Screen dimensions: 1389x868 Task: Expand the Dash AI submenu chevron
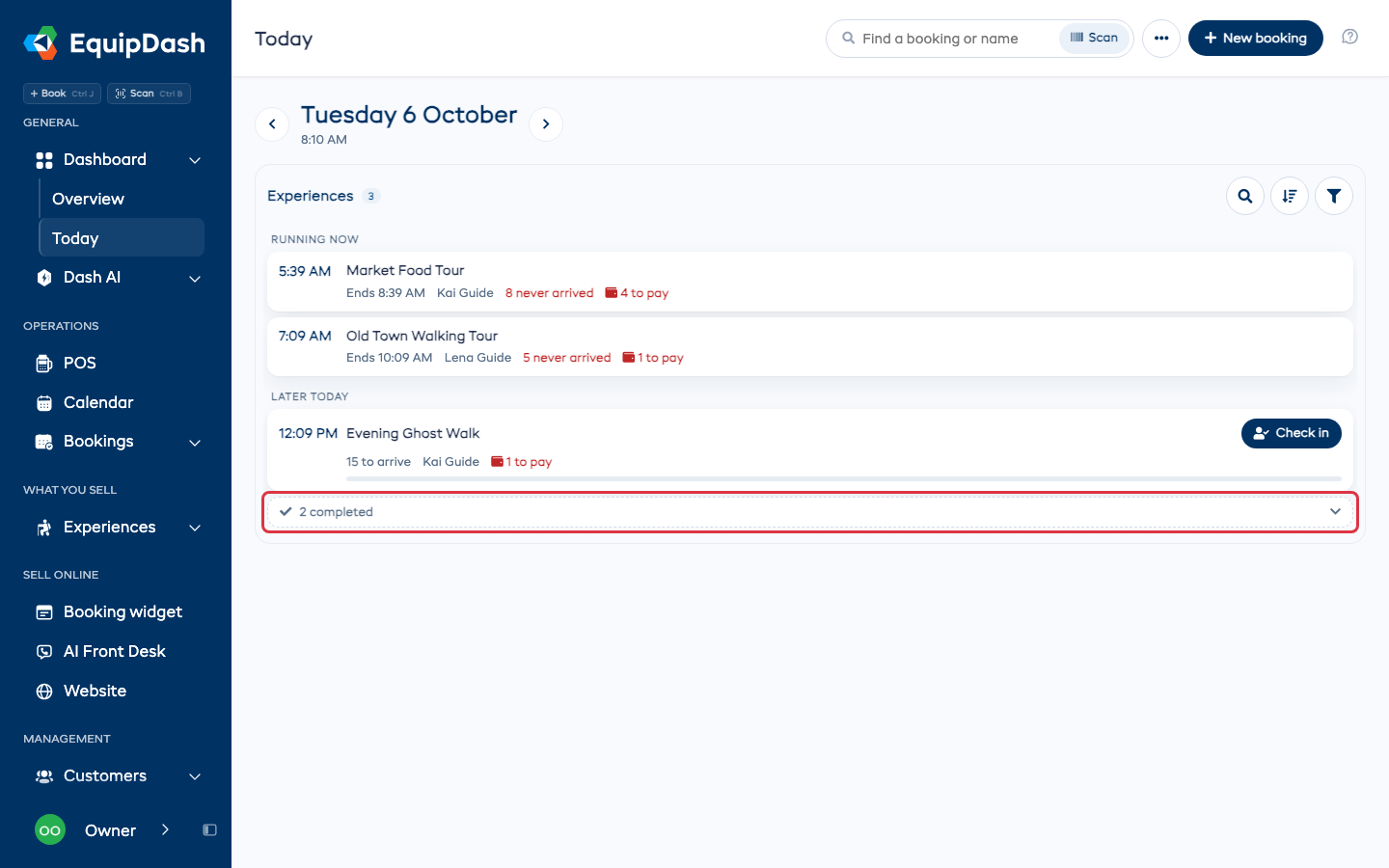pyautogui.click(x=195, y=279)
